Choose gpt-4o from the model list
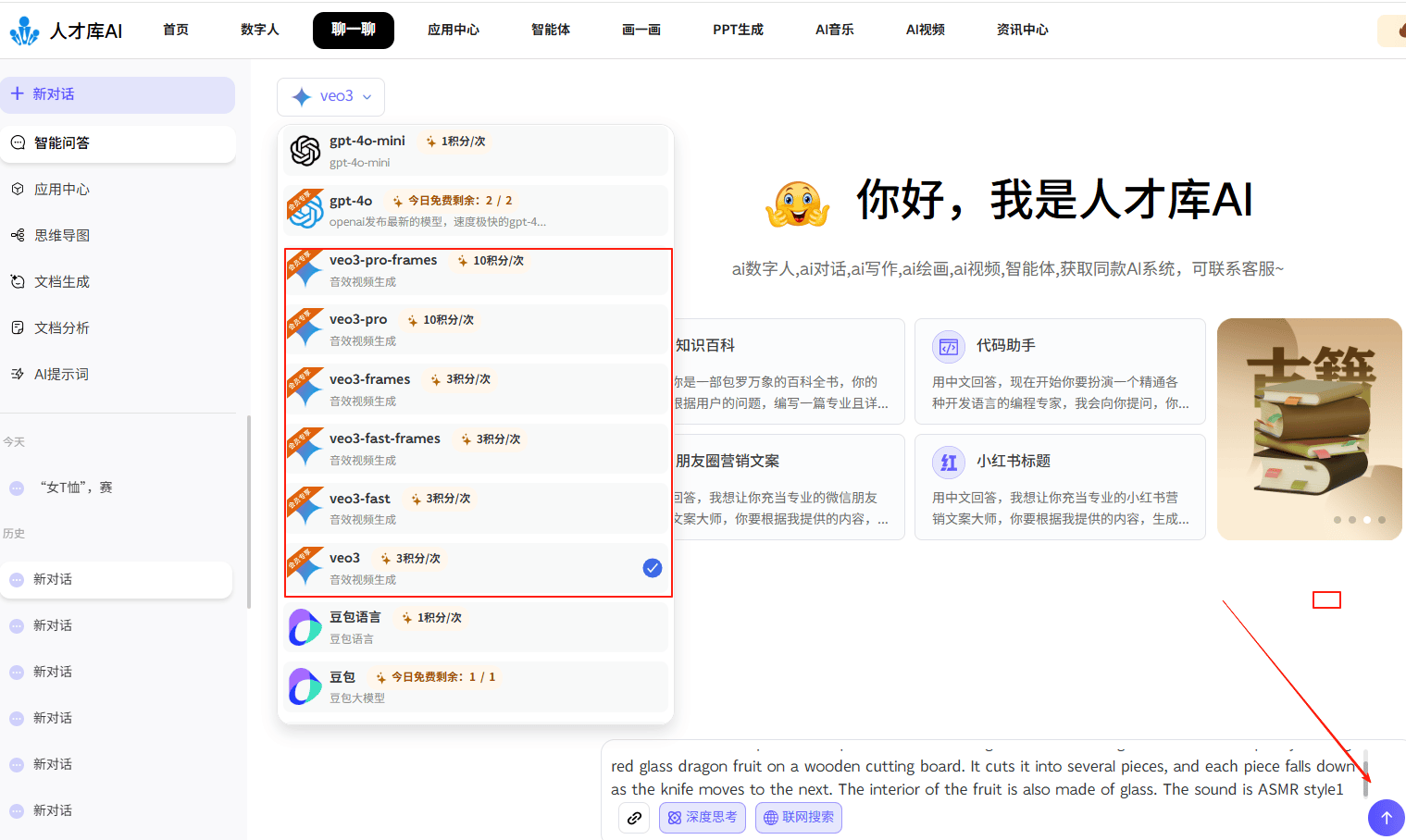Screen dimensions: 1406x840 coord(476,210)
